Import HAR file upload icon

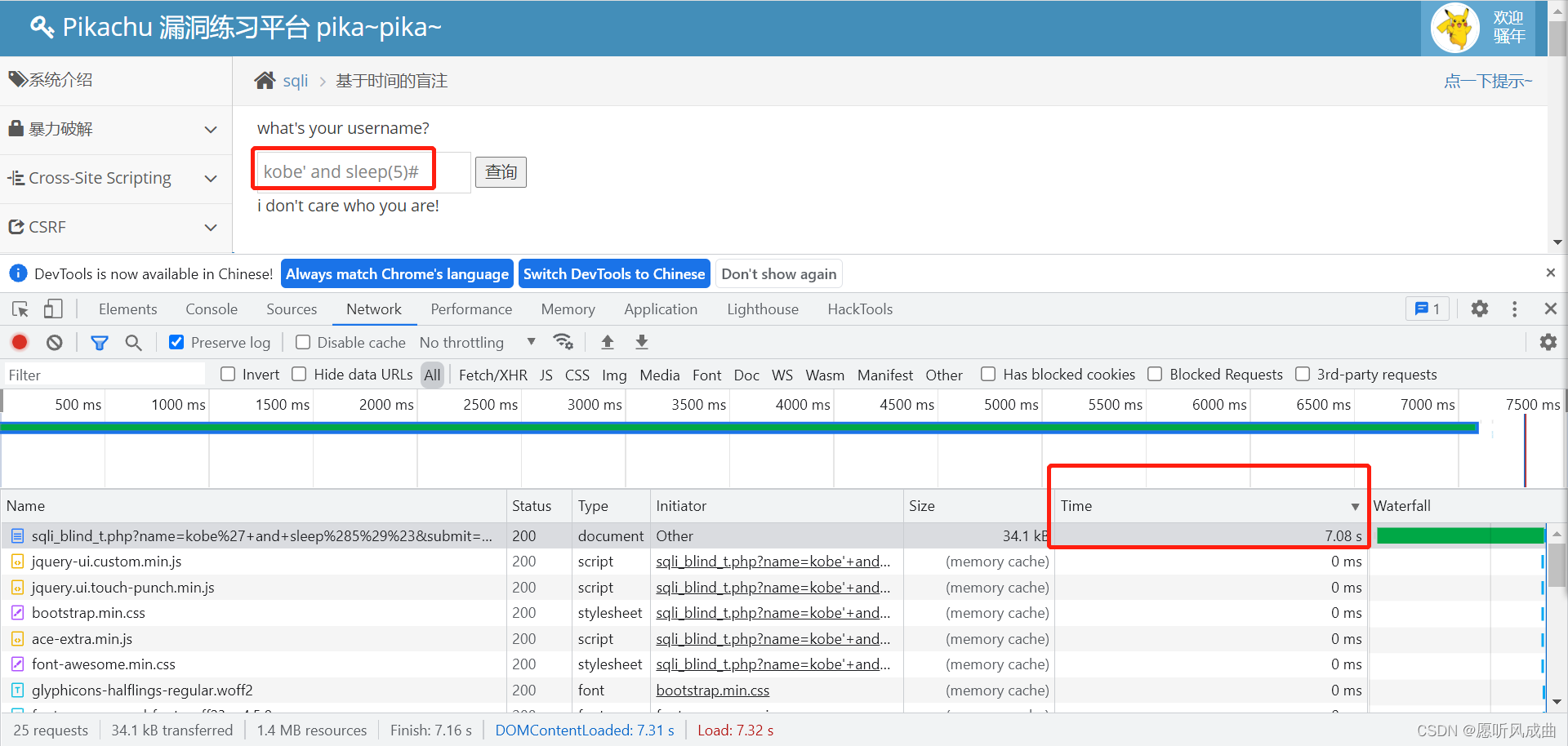607,342
